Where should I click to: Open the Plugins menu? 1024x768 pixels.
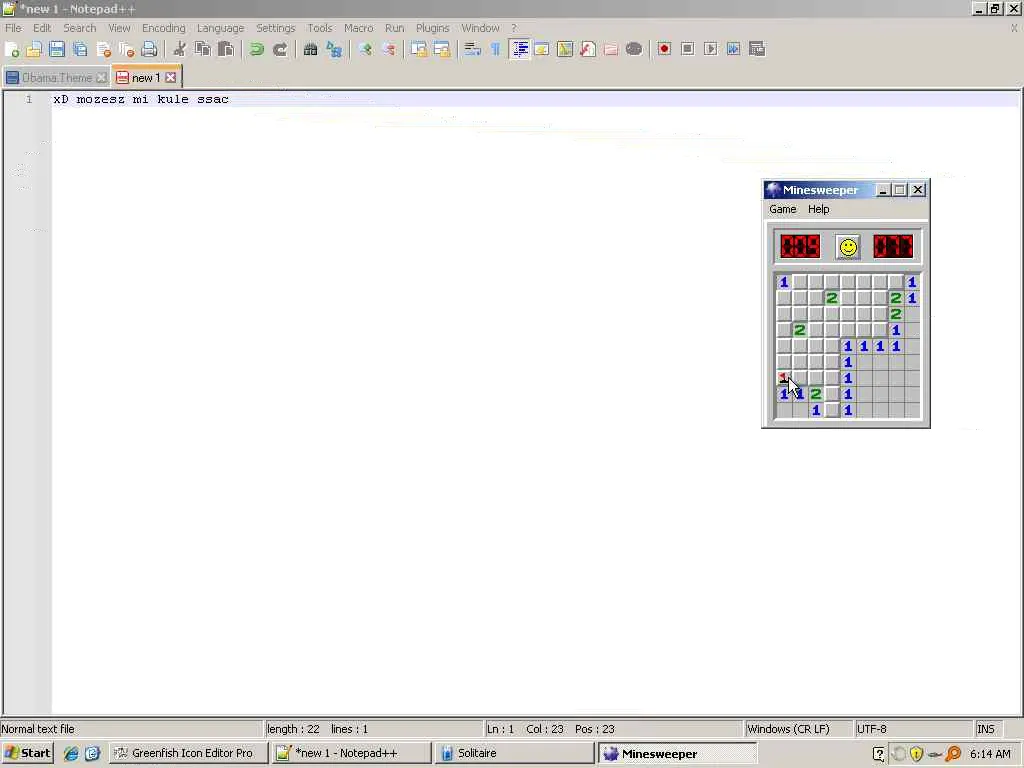pos(432,28)
